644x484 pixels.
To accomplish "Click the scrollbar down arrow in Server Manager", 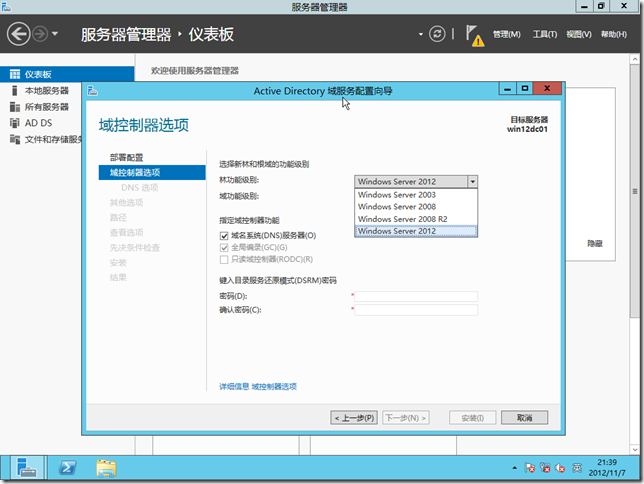I will point(635,449).
